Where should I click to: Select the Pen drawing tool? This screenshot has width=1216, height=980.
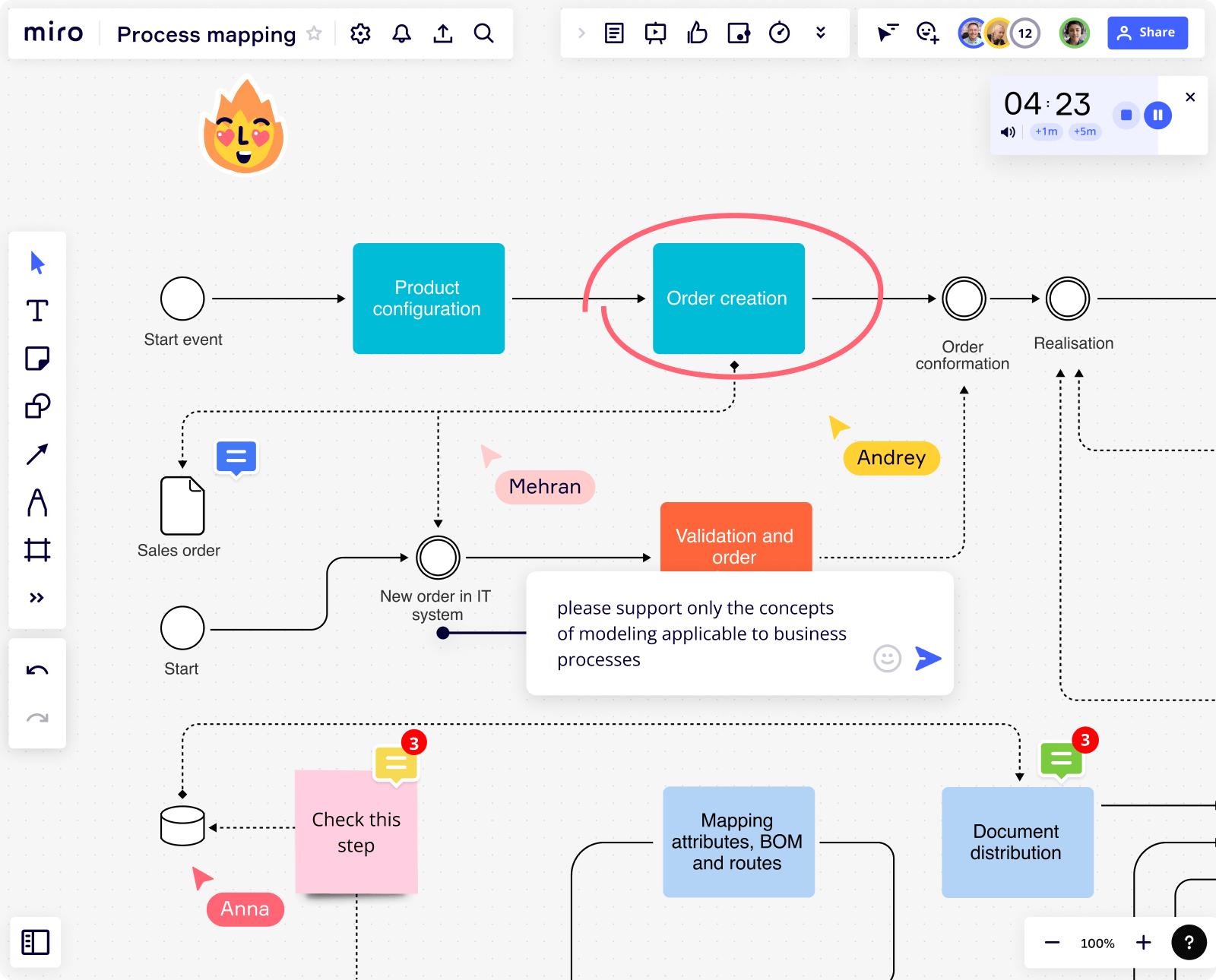[x=37, y=502]
